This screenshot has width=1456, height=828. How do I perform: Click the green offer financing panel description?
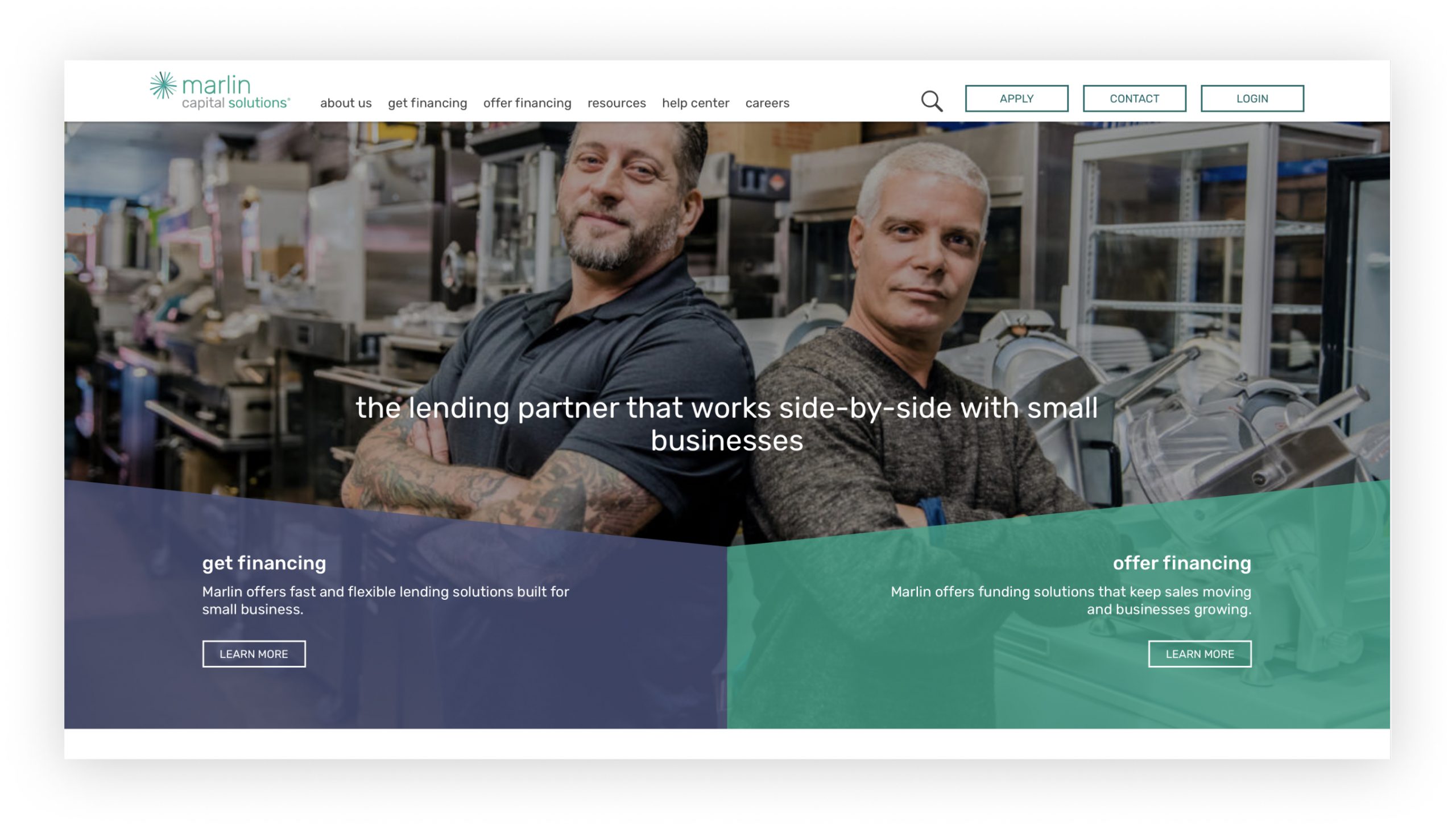tap(1071, 600)
